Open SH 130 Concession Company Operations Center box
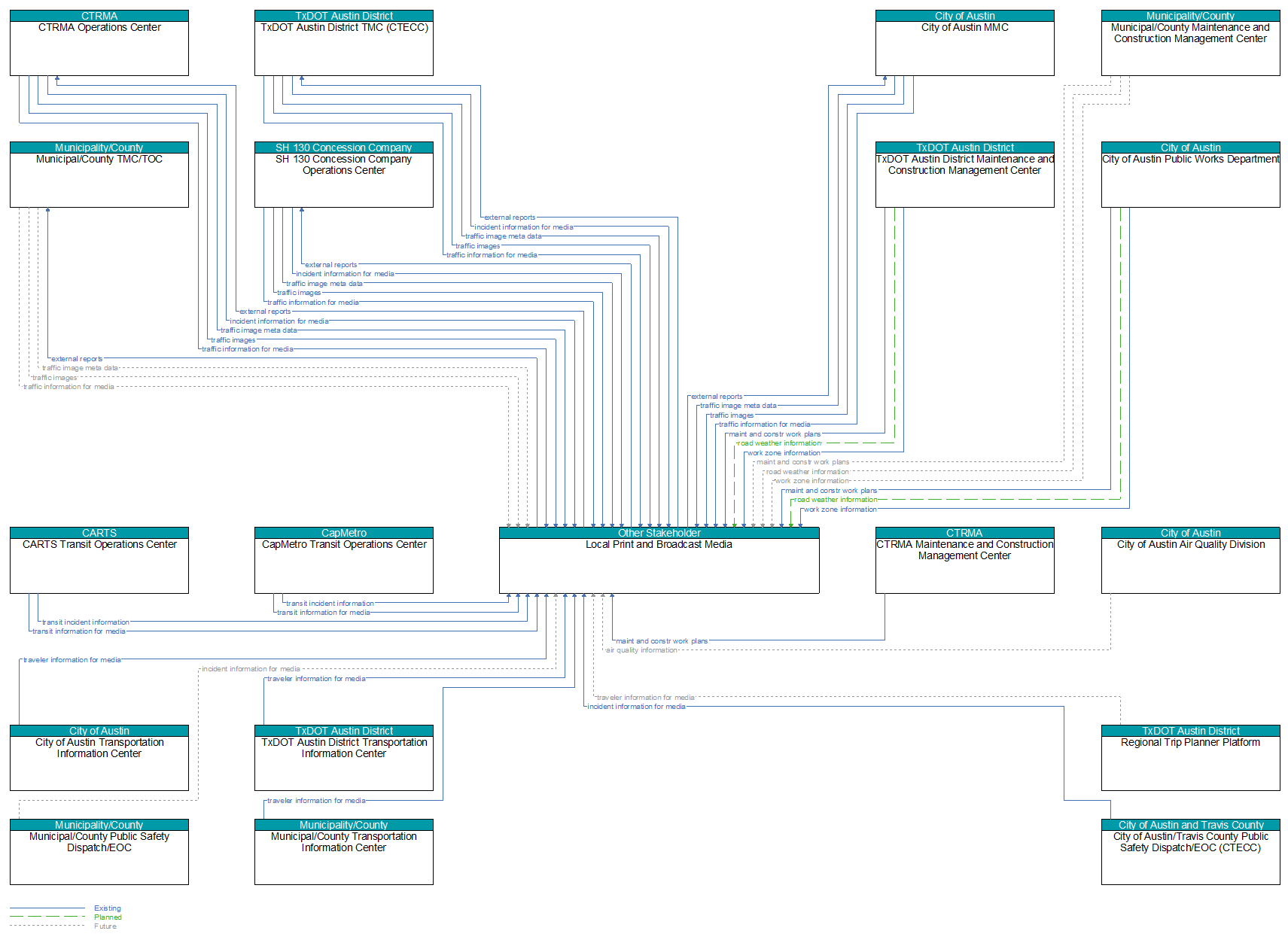 [x=344, y=175]
